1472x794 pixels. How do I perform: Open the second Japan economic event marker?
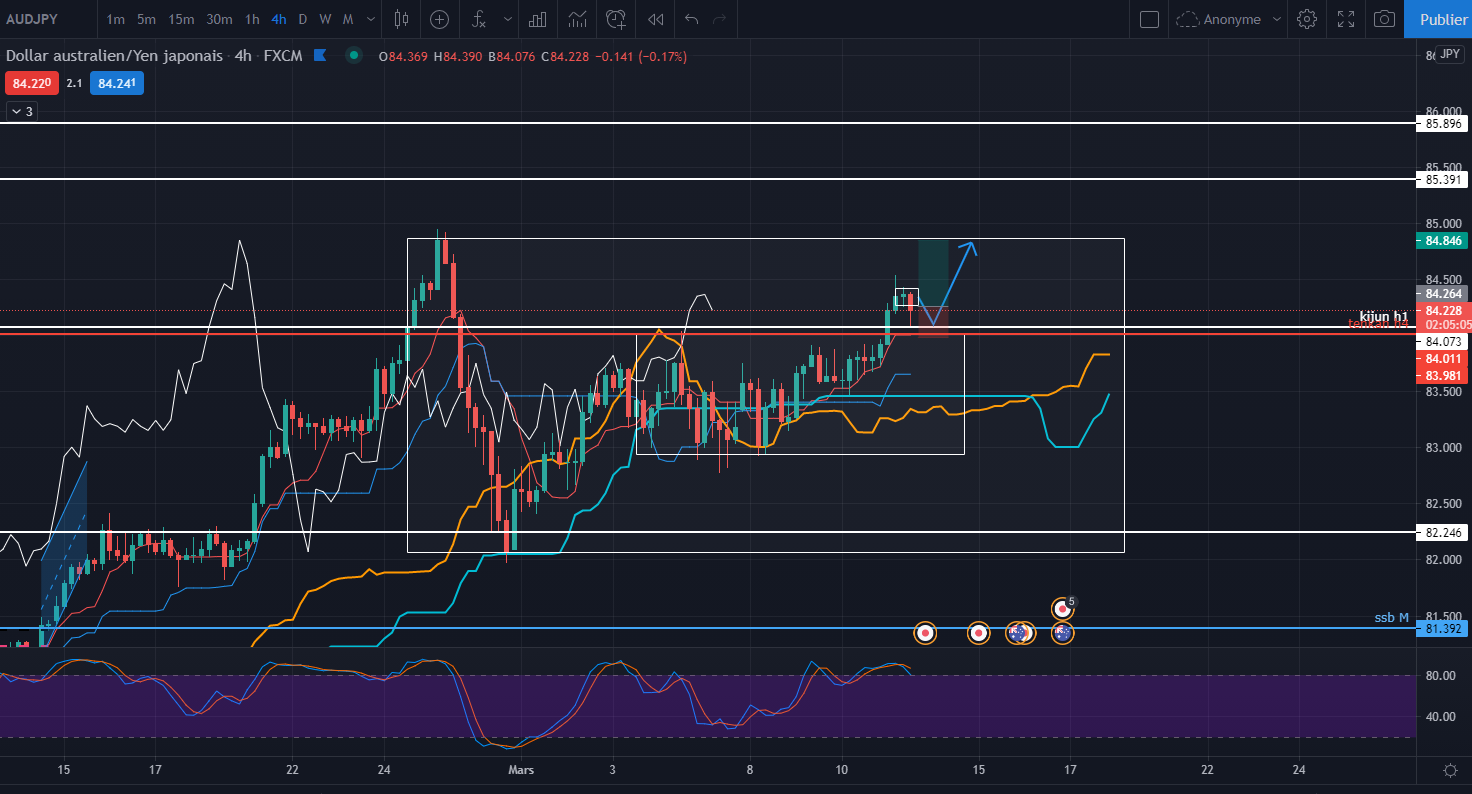[x=978, y=632]
